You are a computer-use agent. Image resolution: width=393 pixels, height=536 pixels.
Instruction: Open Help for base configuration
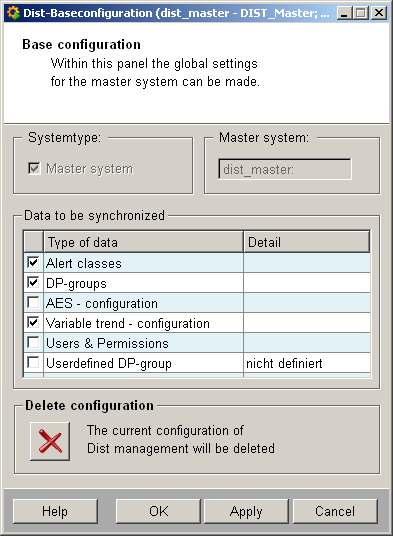55,511
